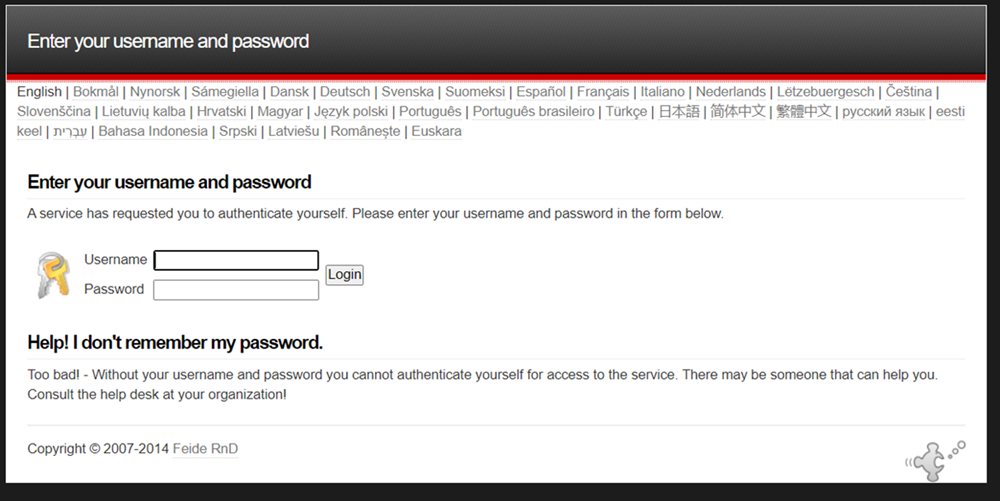Focus the Username text field
The width and height of the screenshot is (1000, 501).
236,260
